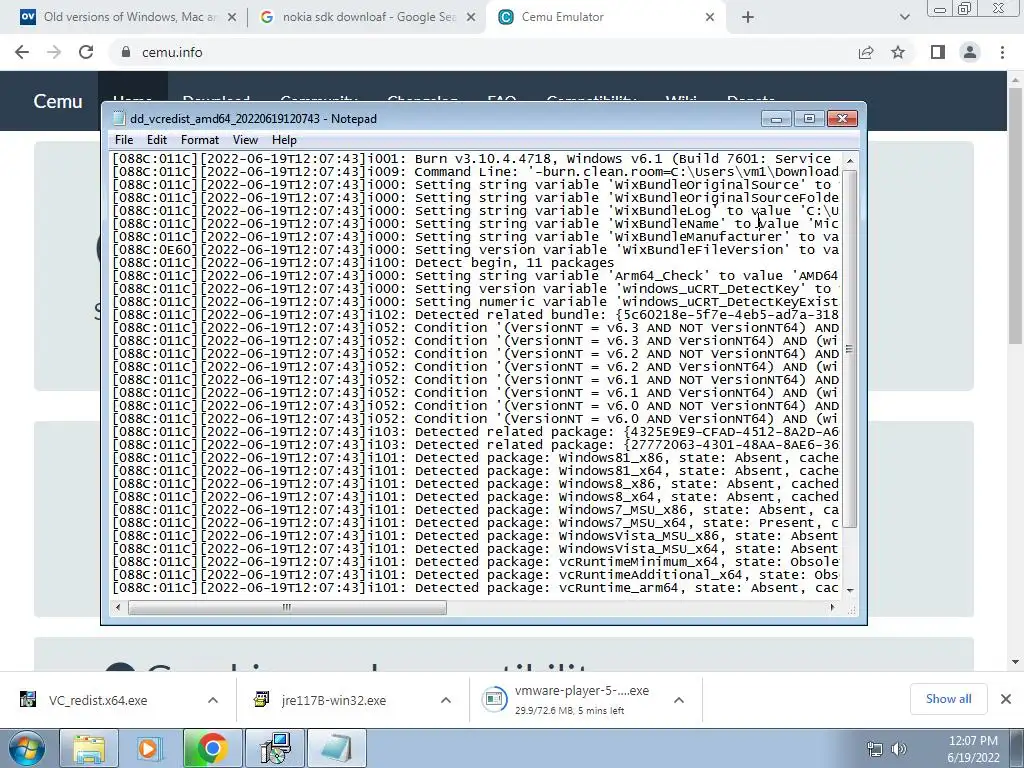Image resolution: width=1024 pixels, height=768 pixels.
Task: Open Chrome side panel icon
Action: (x=938, y=52)
